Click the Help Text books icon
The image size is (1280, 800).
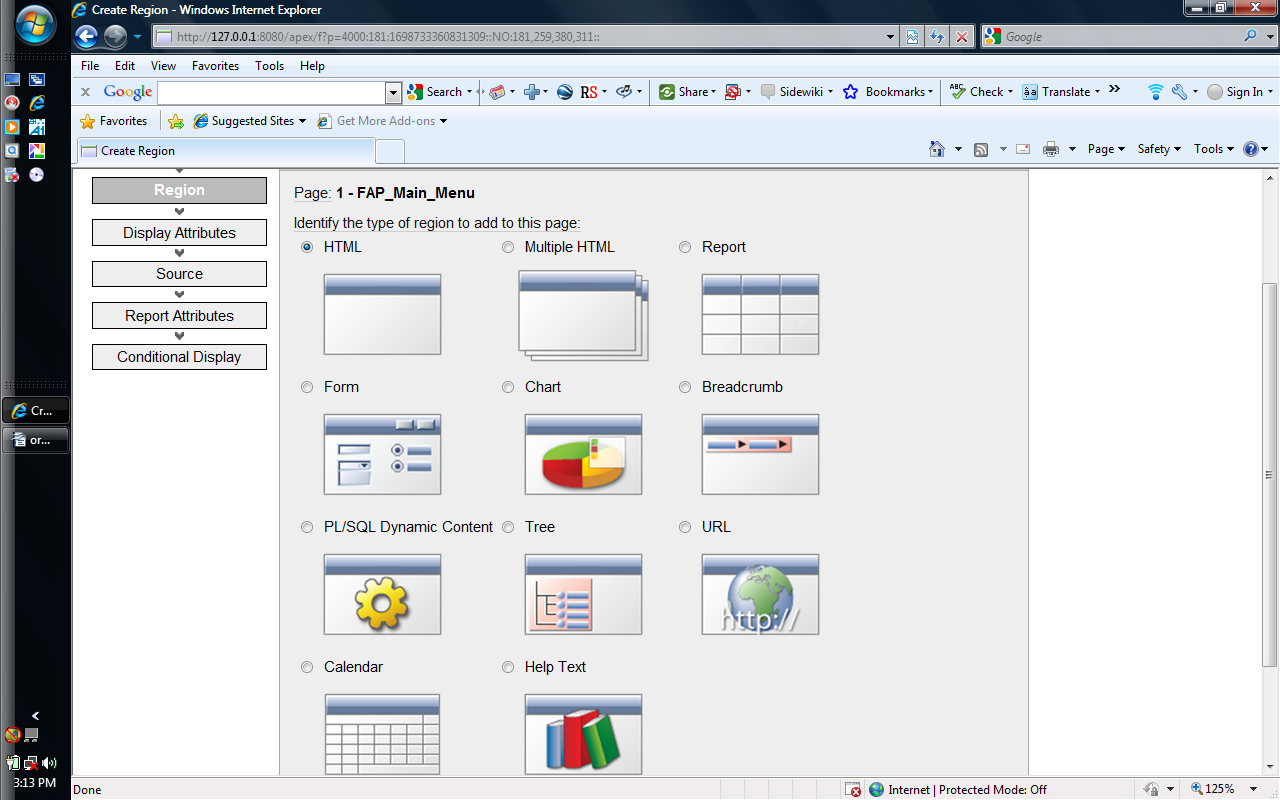point(583,735)
